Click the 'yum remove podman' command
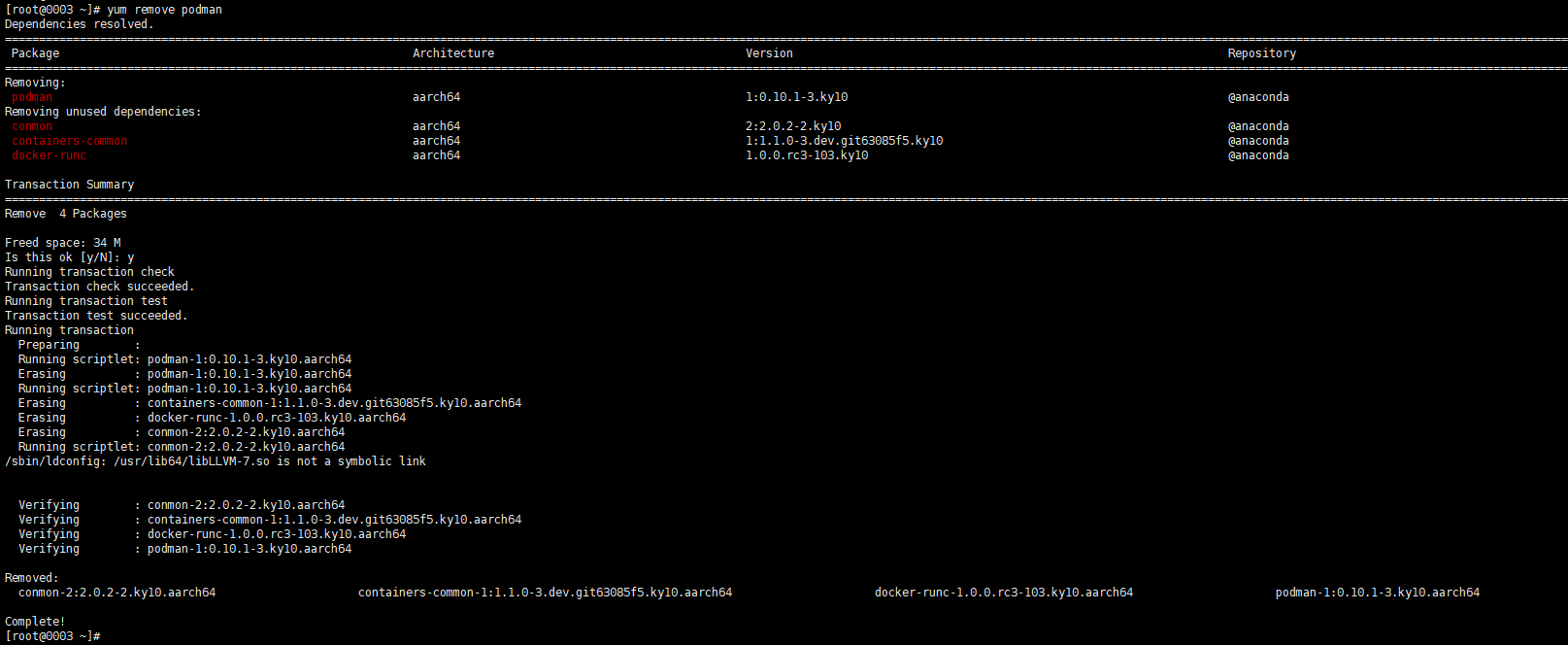This screenshot has width=1568, height=645. tap(164, 10)
